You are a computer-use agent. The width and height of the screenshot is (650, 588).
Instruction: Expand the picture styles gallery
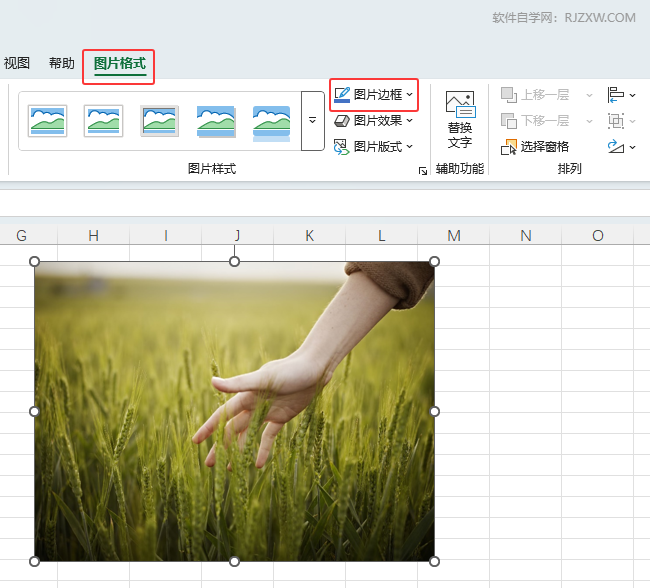click(x=313, y=121)
